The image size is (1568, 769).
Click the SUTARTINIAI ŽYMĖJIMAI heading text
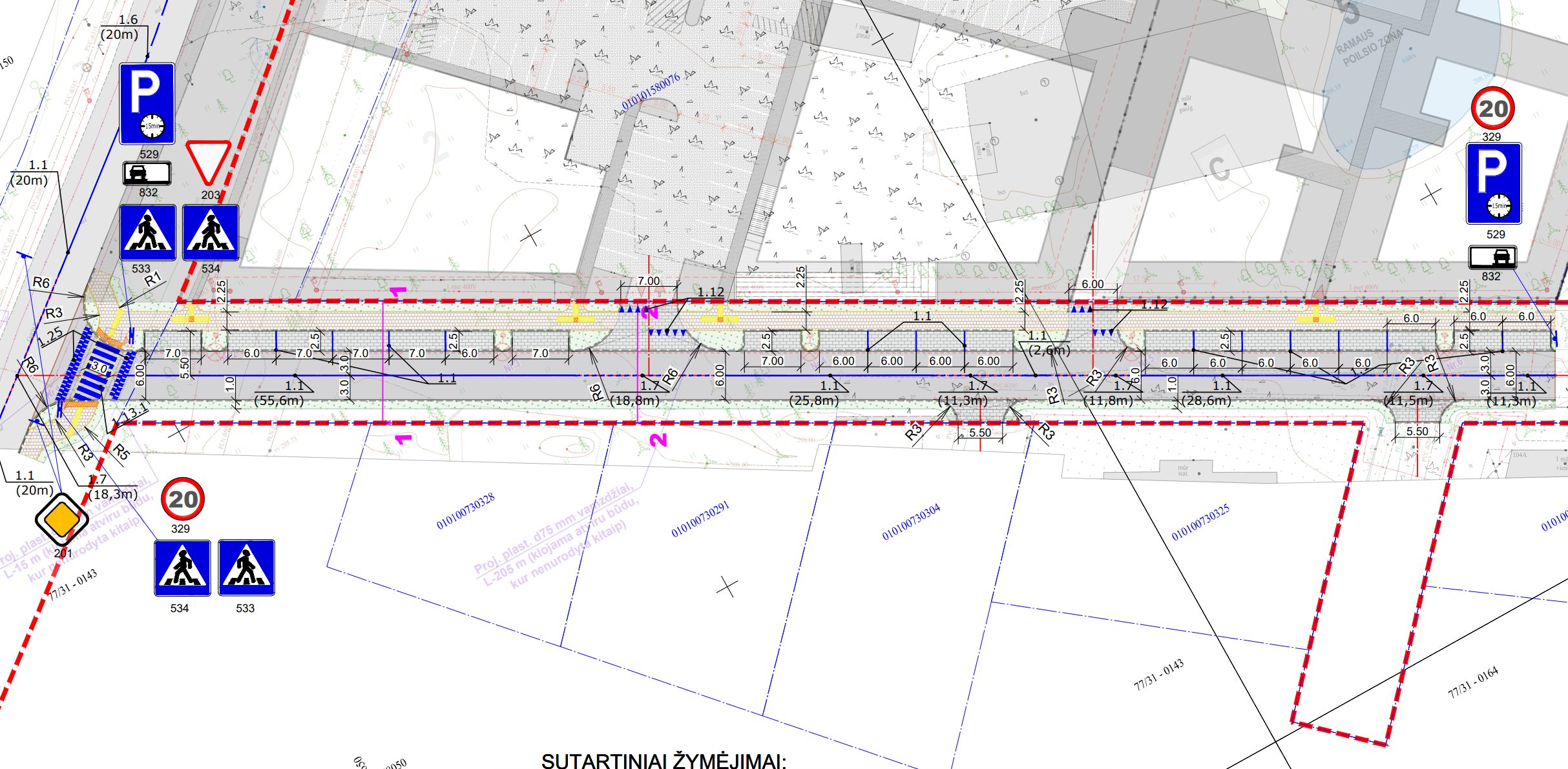[x=664, y=761]
